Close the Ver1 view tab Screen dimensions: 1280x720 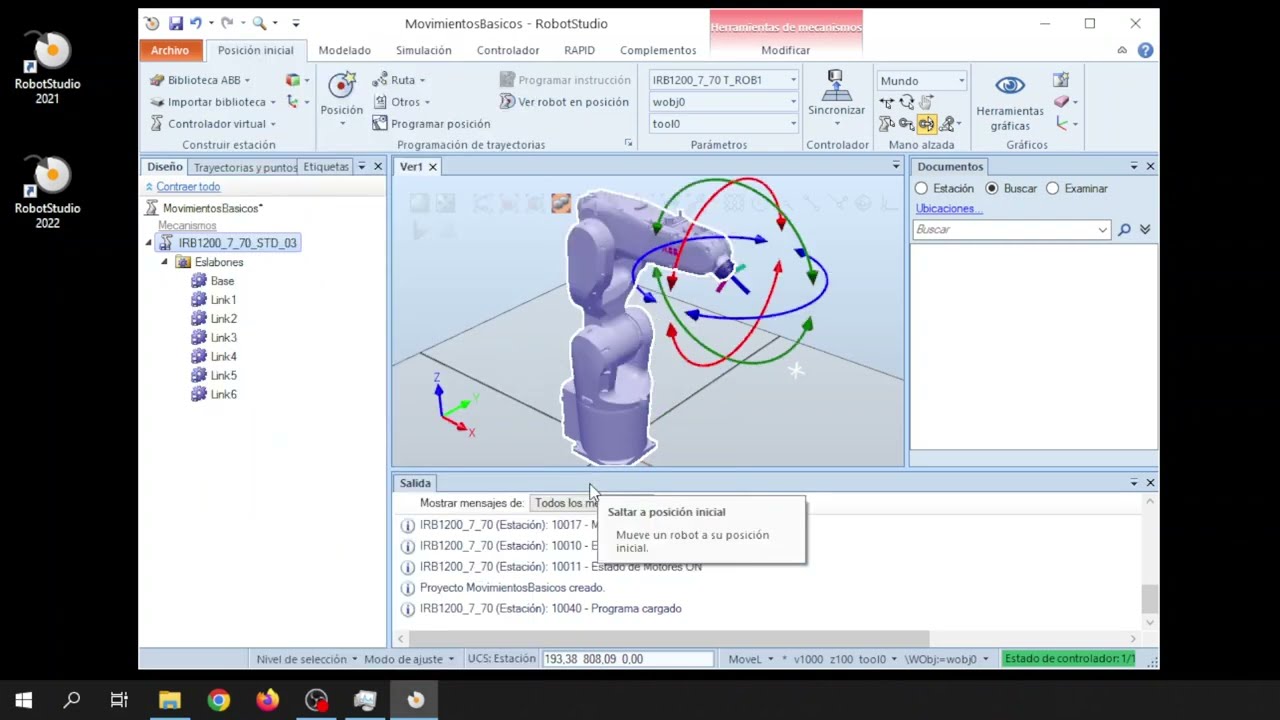[433, 167]
